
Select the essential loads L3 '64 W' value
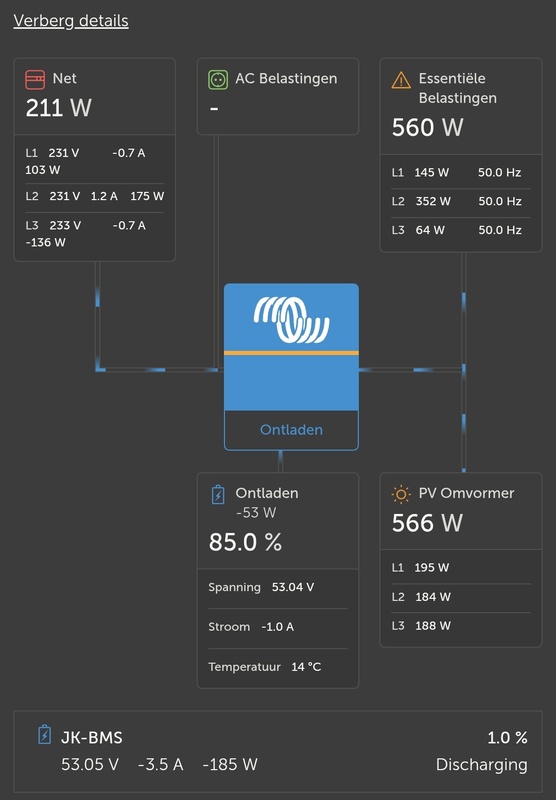[430, 230]
